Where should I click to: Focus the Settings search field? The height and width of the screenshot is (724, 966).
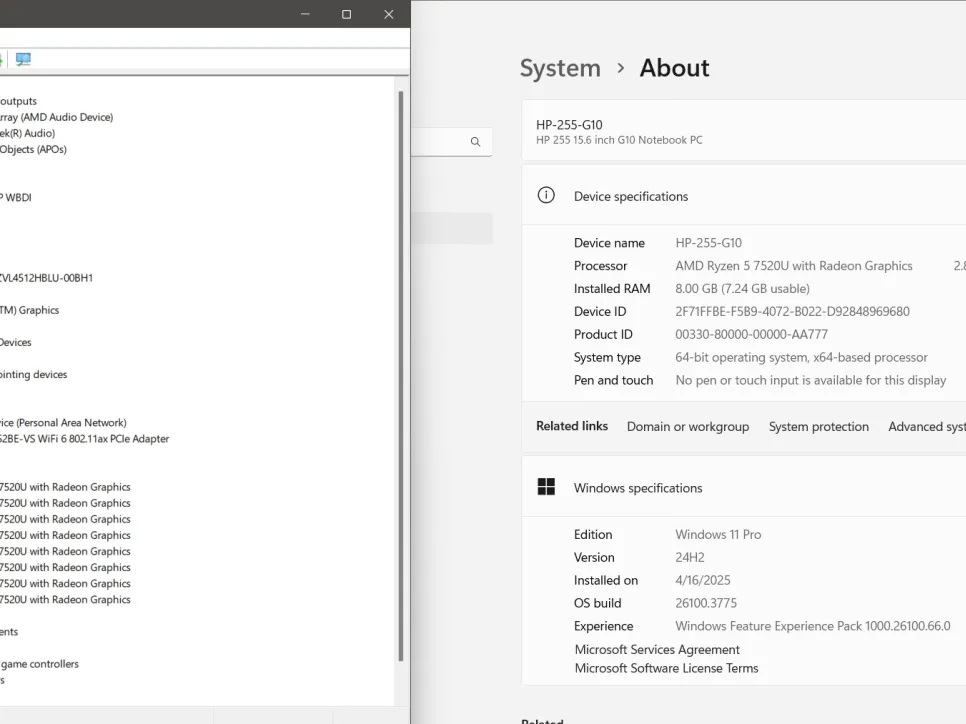(x=452, y=142)
